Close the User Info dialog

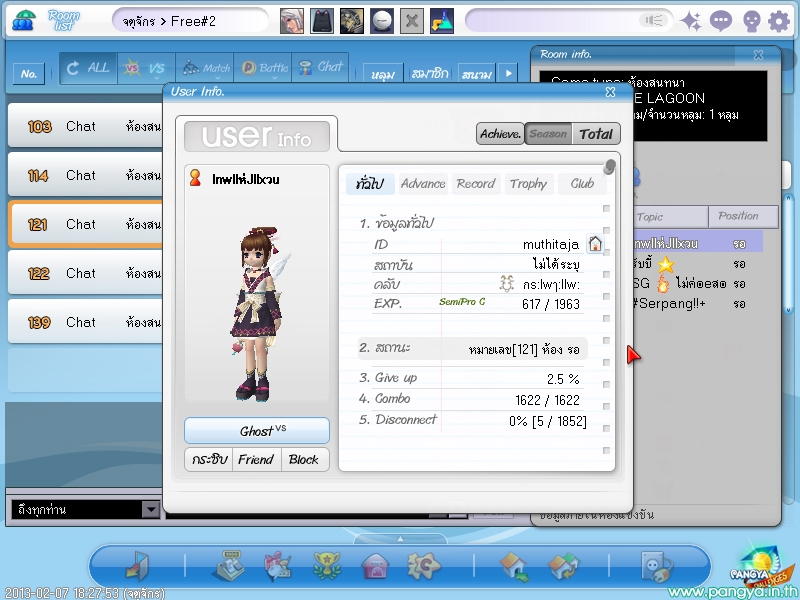click(x=610, y=92)
